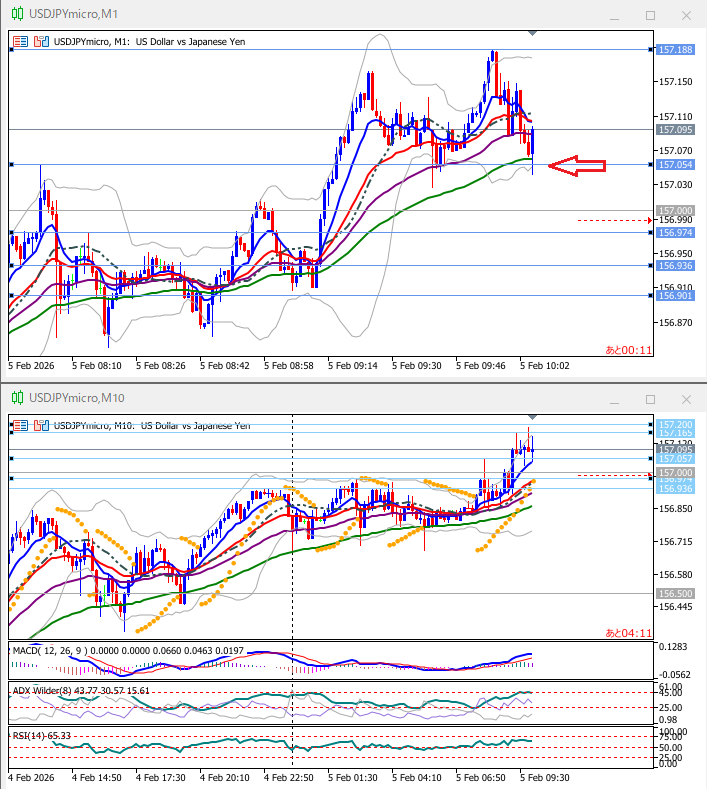Screen dimensions: 707x789
Task: Click the chart shift triangle on the M10 chart
Action: pyautogui.click(x=532, y=417)
